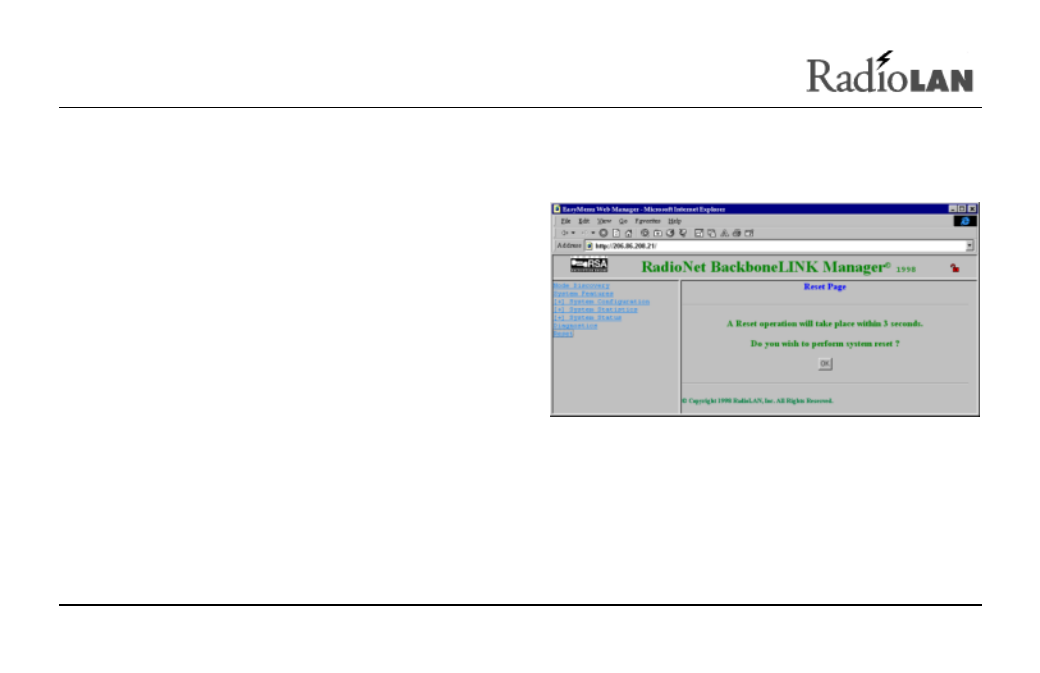Expand the [+] System Statistics entry
The image size is (1040, 673).
596,310
